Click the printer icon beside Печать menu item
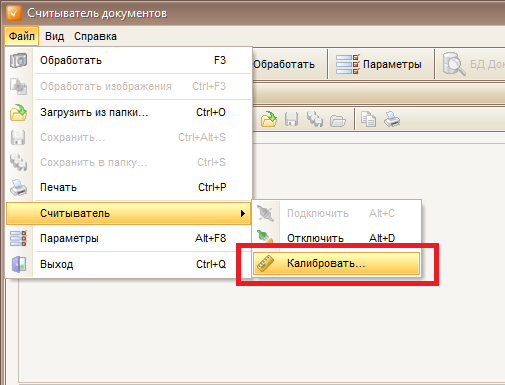Image resolution: width=505 pixels, height=385 pixels. click(18, 187)
